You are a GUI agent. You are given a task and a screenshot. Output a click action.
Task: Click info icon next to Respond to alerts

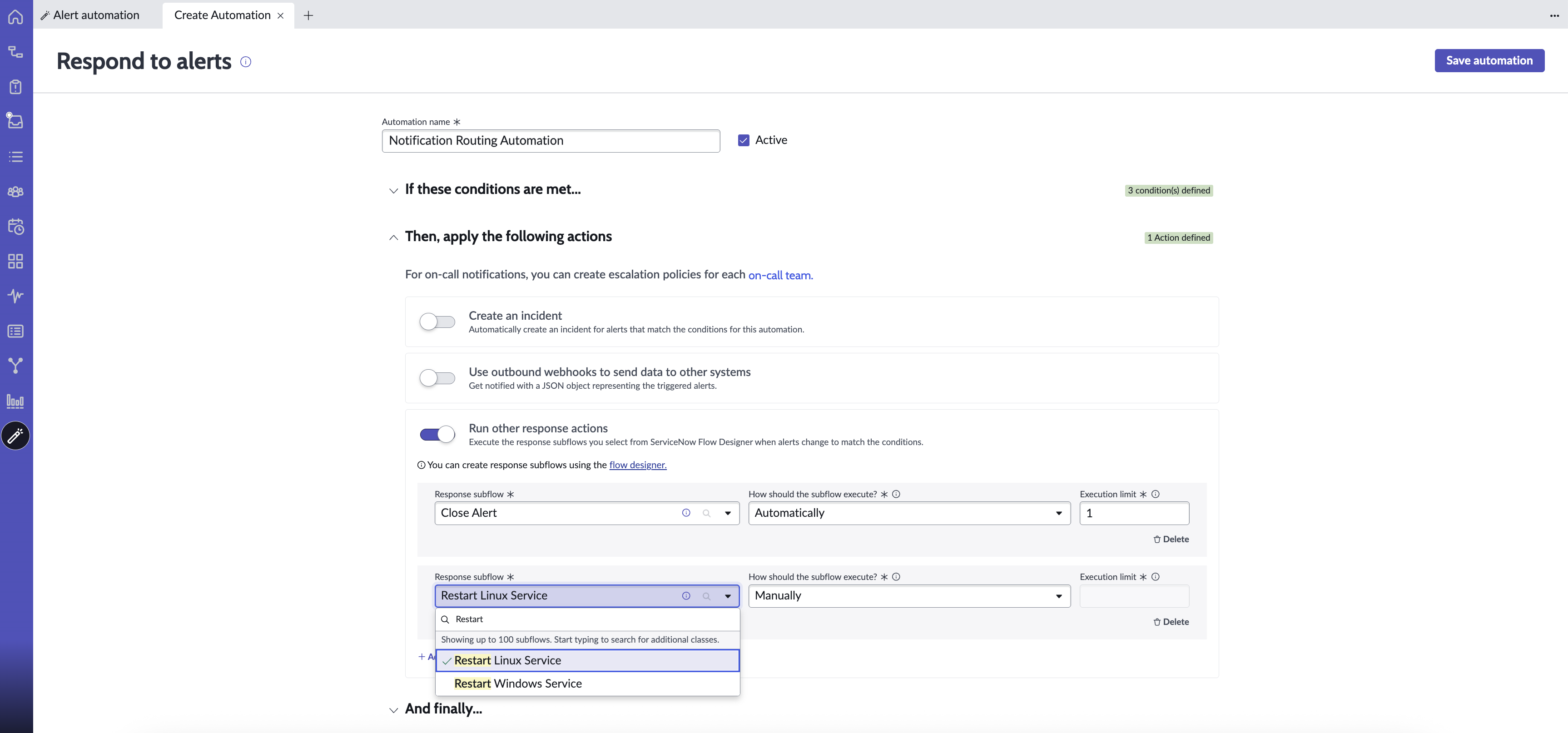(245, 61)
